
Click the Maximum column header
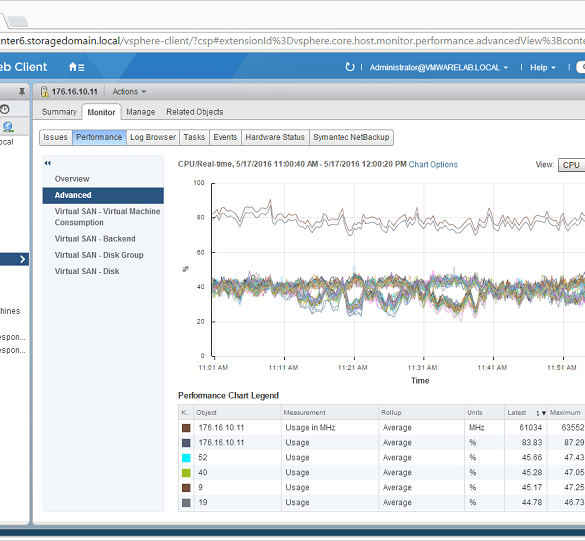pos(566,412)
